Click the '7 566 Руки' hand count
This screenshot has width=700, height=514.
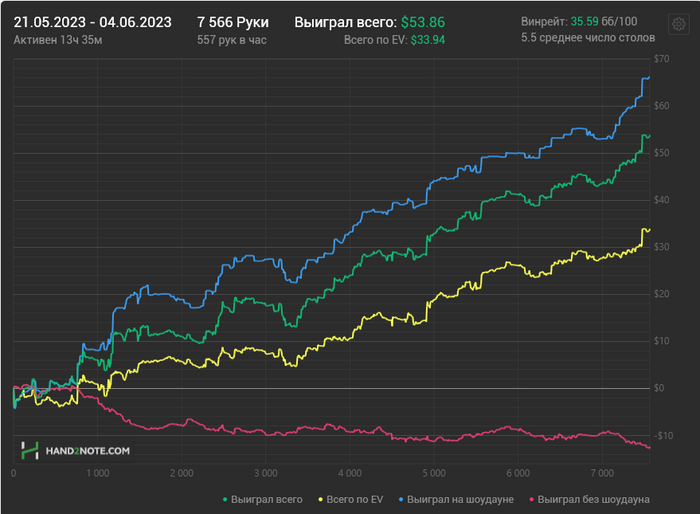pos(233,22)
